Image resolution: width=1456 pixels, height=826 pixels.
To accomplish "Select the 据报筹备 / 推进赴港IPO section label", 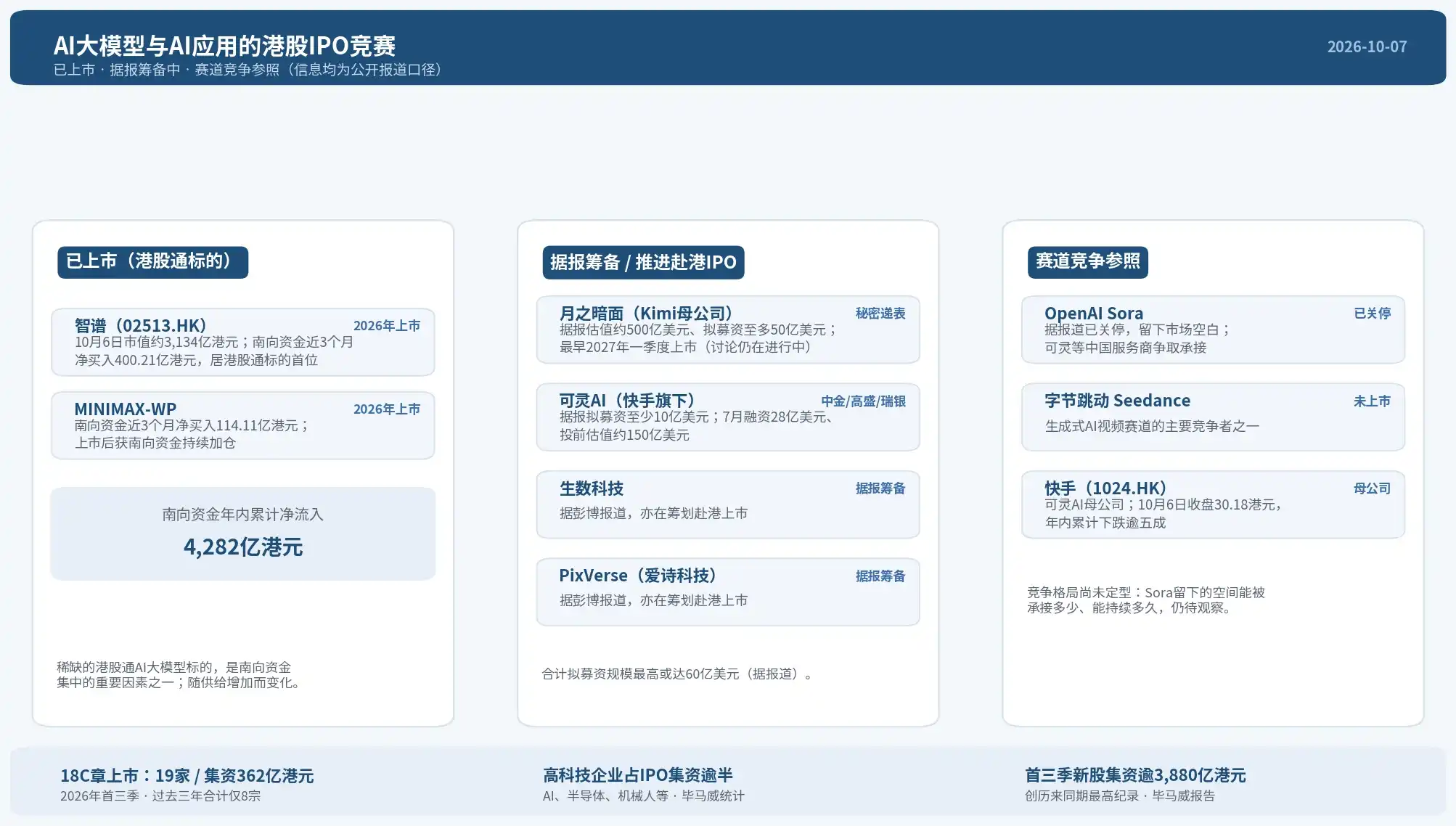I will [643, 262].
